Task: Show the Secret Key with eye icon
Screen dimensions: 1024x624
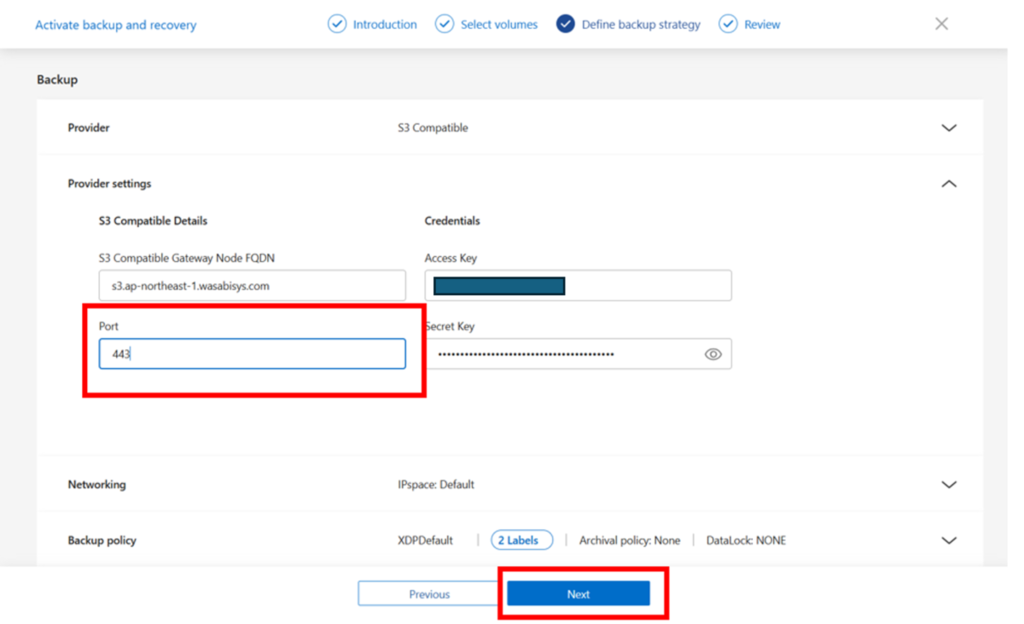Action: (713, 354)
